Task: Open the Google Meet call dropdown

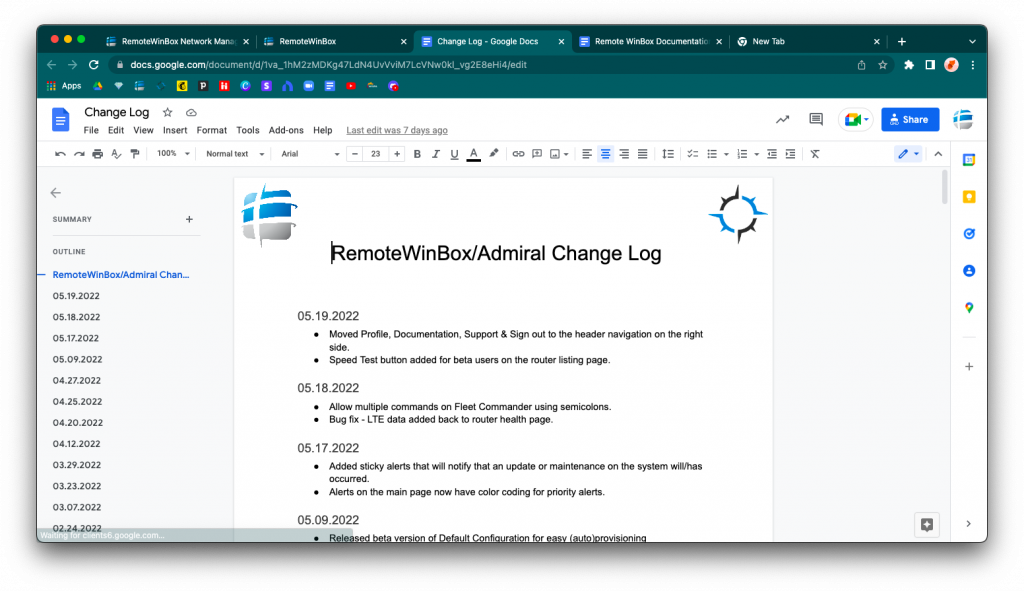Action: (856, 120)
